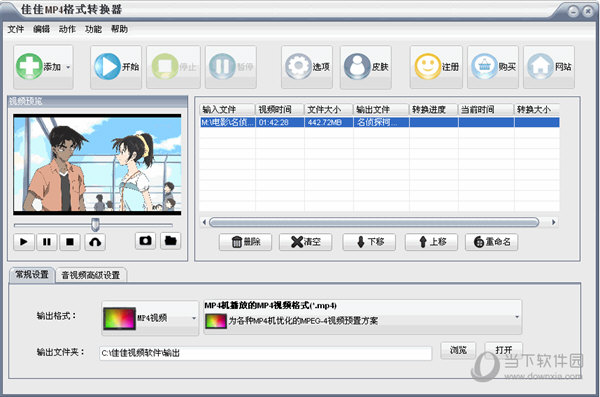The height and width of the screenshot is (397, 600).
Task: Click the video preview image
Action: click(97, 164)
